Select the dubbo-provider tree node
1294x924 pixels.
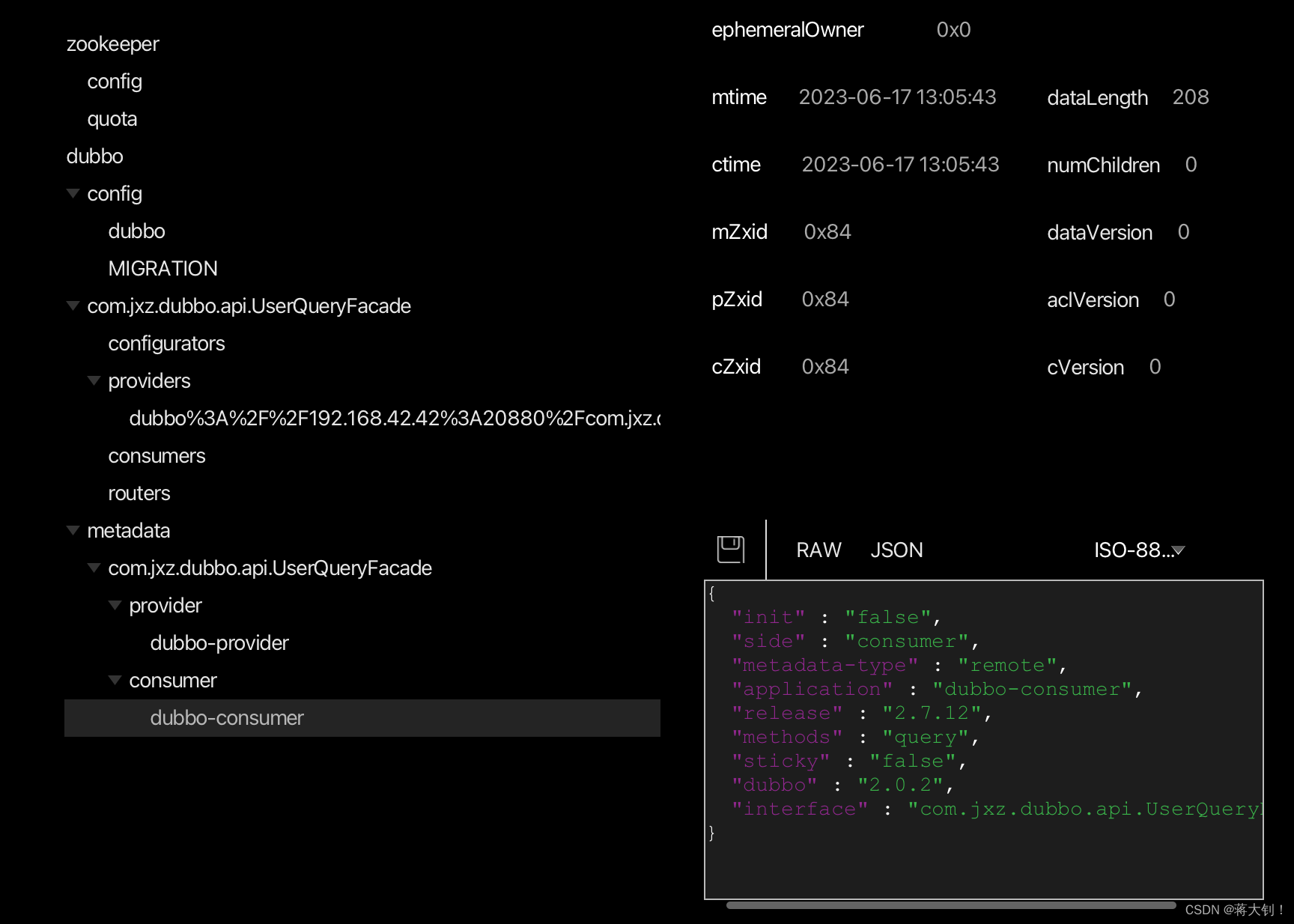coord(219,643)
